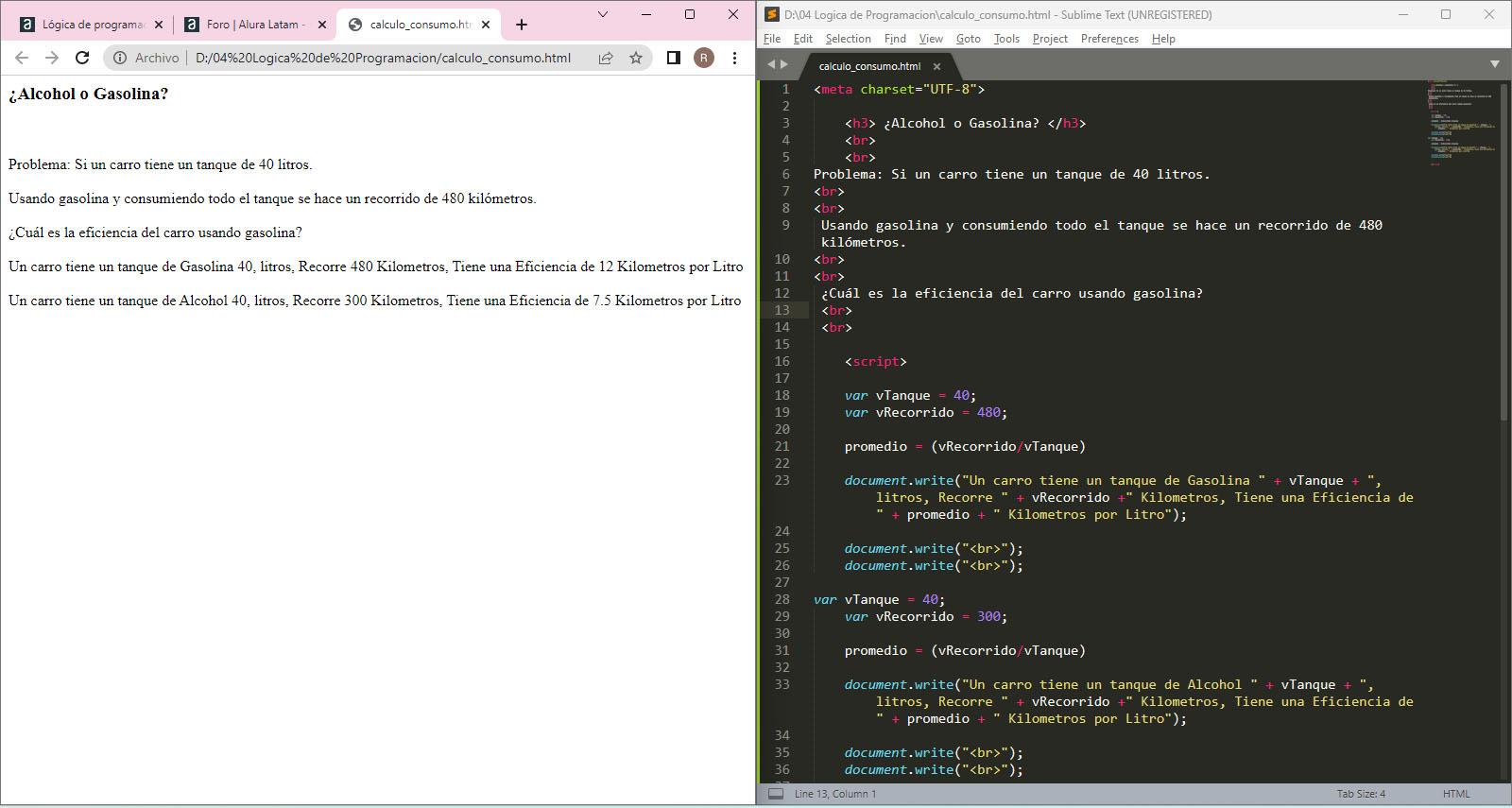Image resolution: width=1512 pixels, height=808 pixels.
Task: Bookmark this page with star icon
Action: click(636, 58)
